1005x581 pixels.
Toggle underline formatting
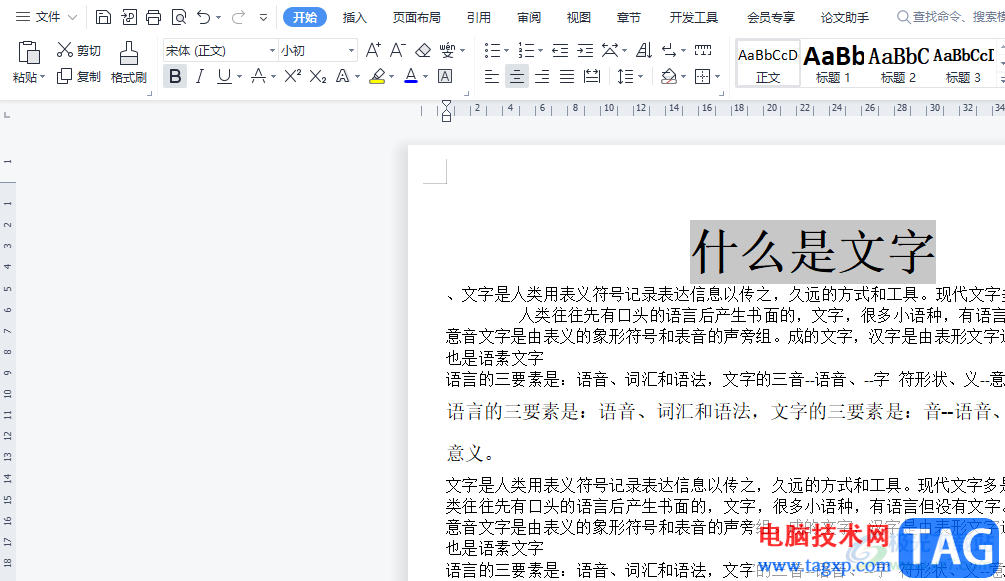point(224,76)
